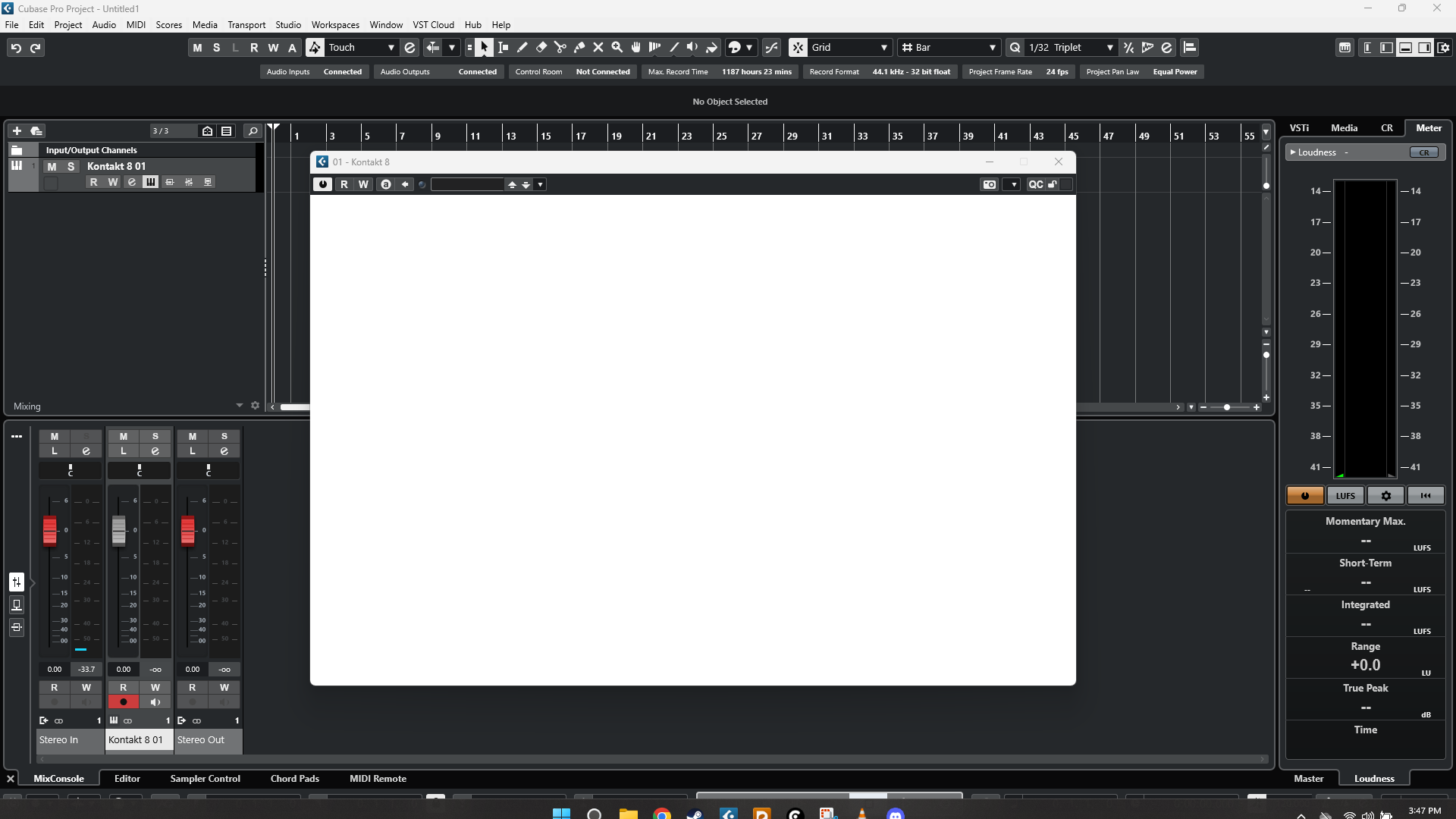Click the reset loudness rewind icon
The image size is (1456, 819).
click(x=1426, y=495)
